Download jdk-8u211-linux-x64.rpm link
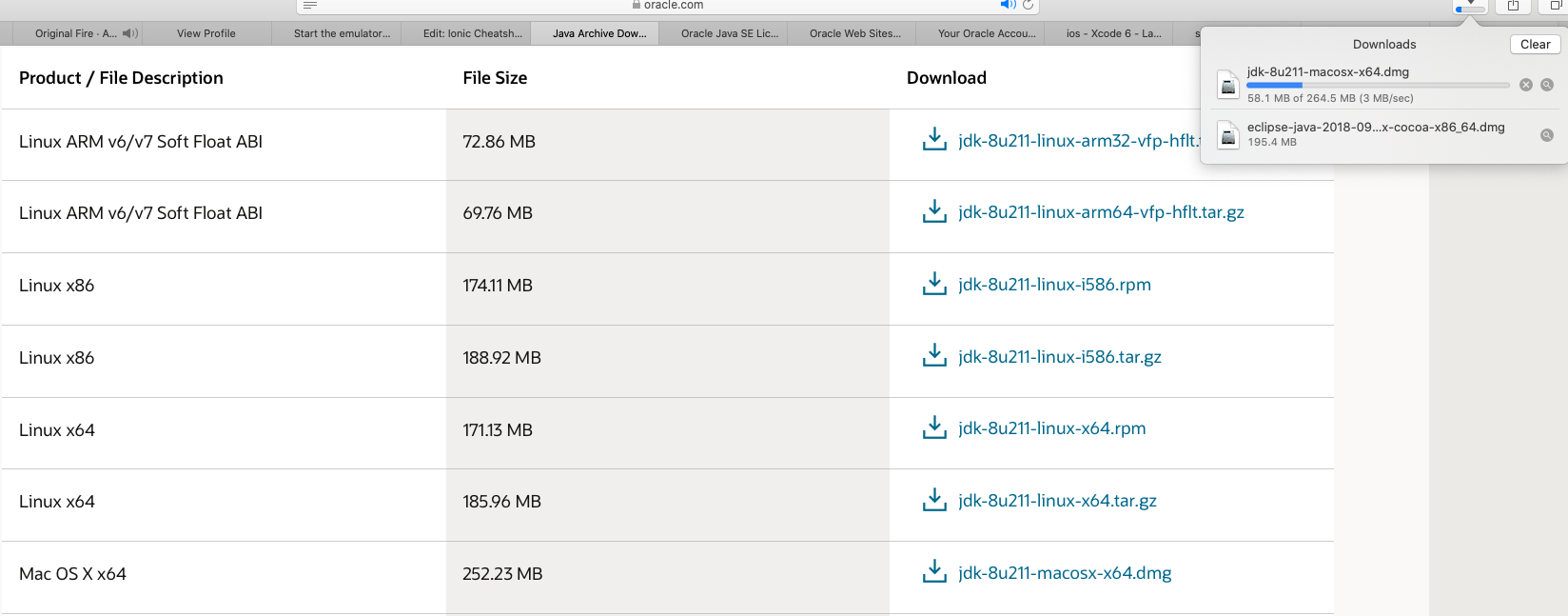The image size is (1568, 616). tap(1051, 428)
